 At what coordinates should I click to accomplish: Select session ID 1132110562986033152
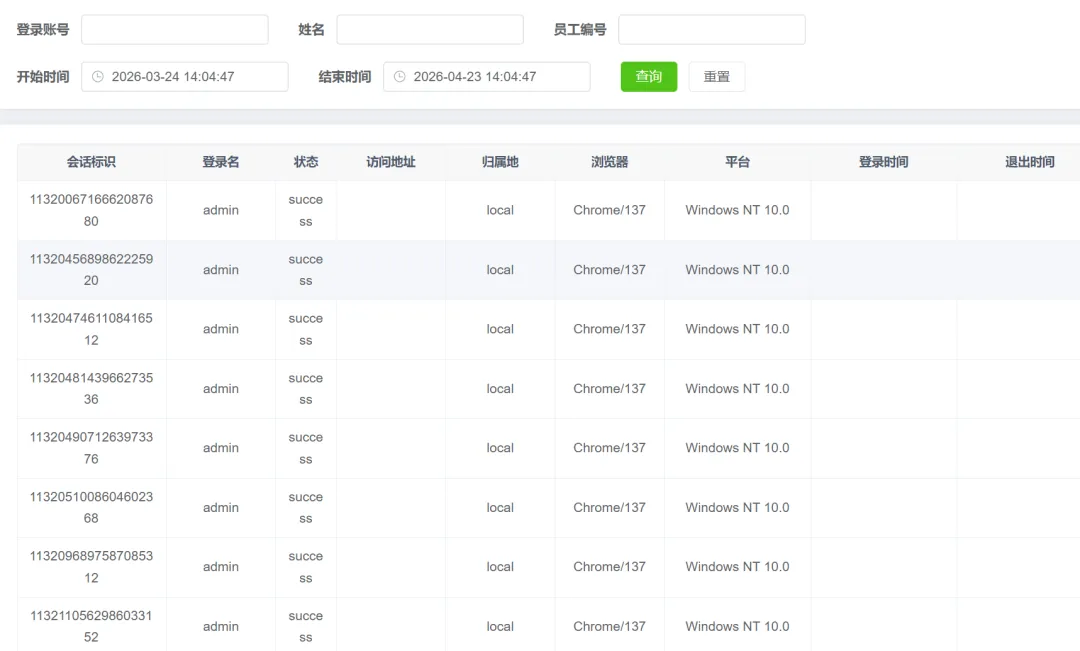click(92, 626)
